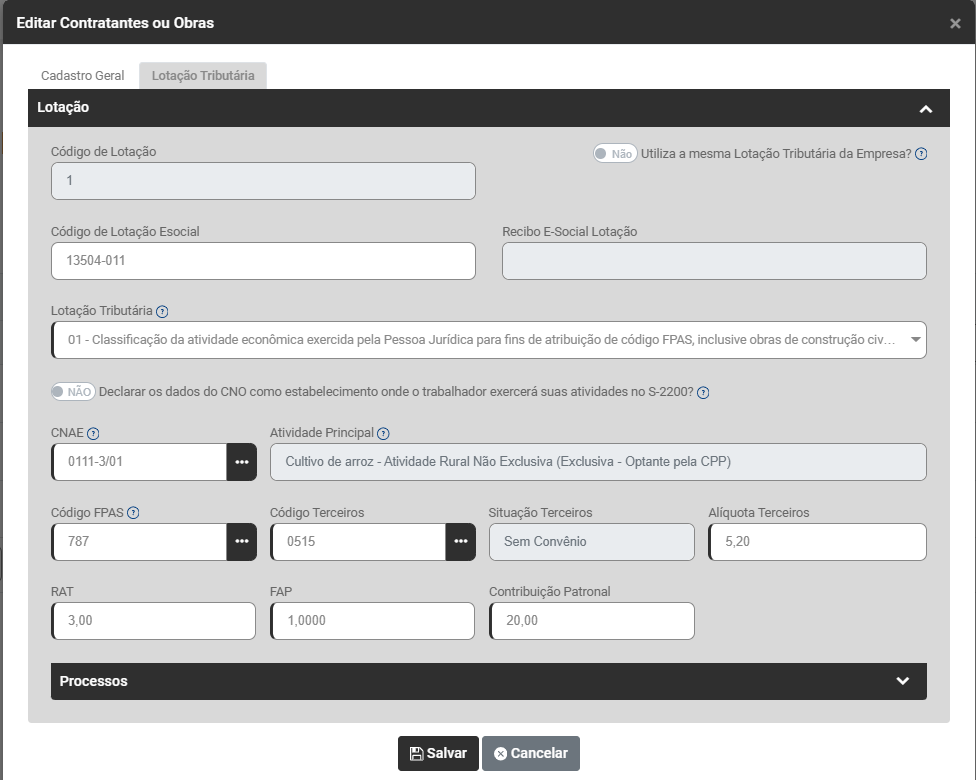
Task: Click help icon next to Atividade Principal
Action: (x=383, y=433)
